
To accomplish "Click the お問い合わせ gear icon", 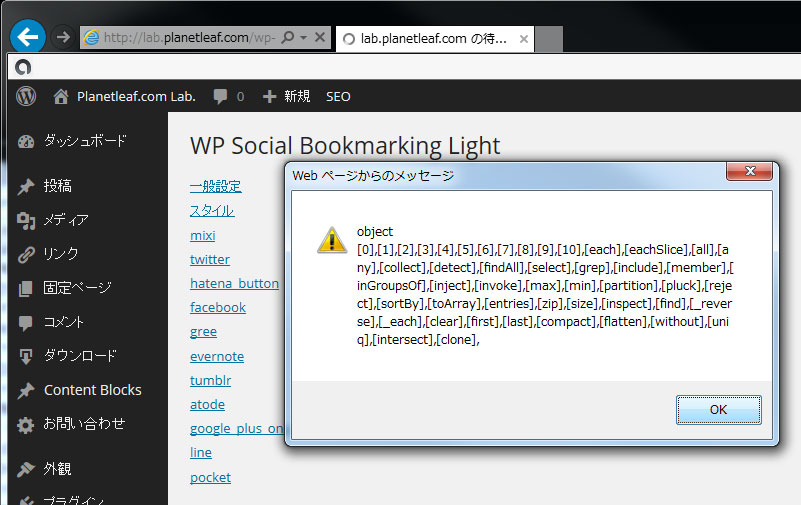I will (26, 425).
